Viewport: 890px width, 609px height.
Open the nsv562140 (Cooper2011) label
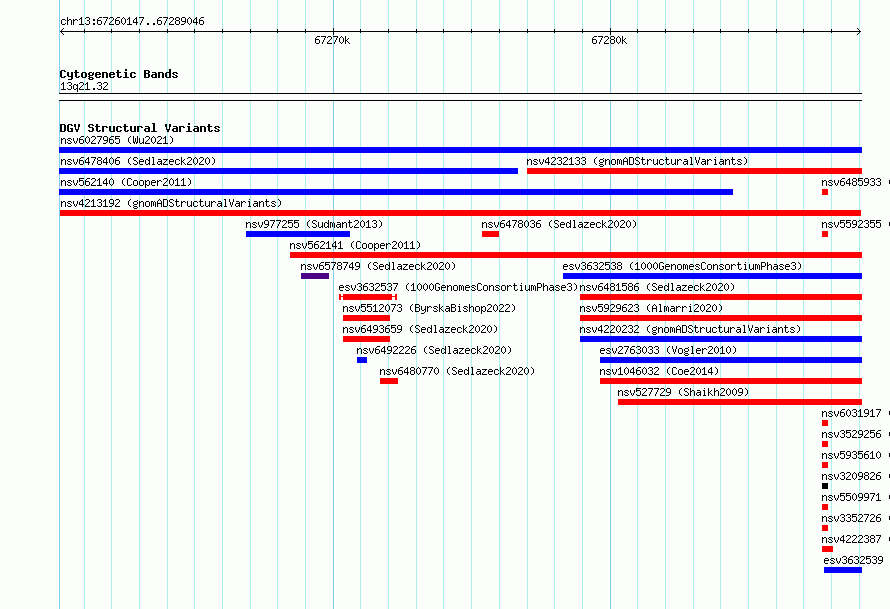point(126,182)
